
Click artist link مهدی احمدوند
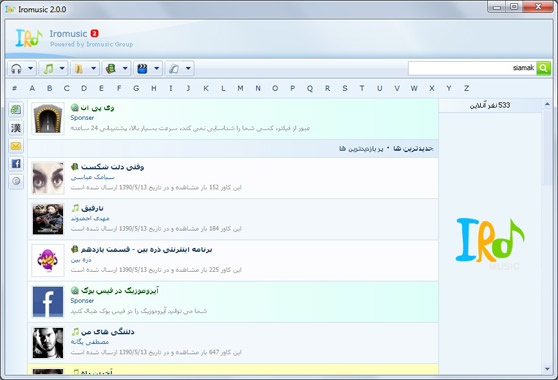(x=90, y=218)
